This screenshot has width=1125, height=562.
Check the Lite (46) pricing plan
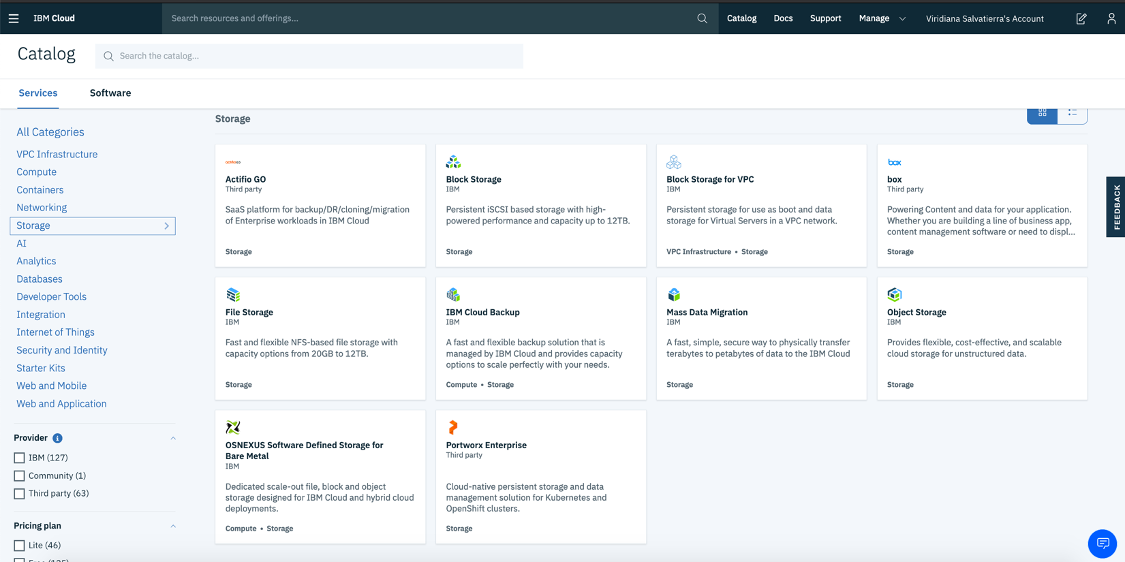tap(19, 545)
